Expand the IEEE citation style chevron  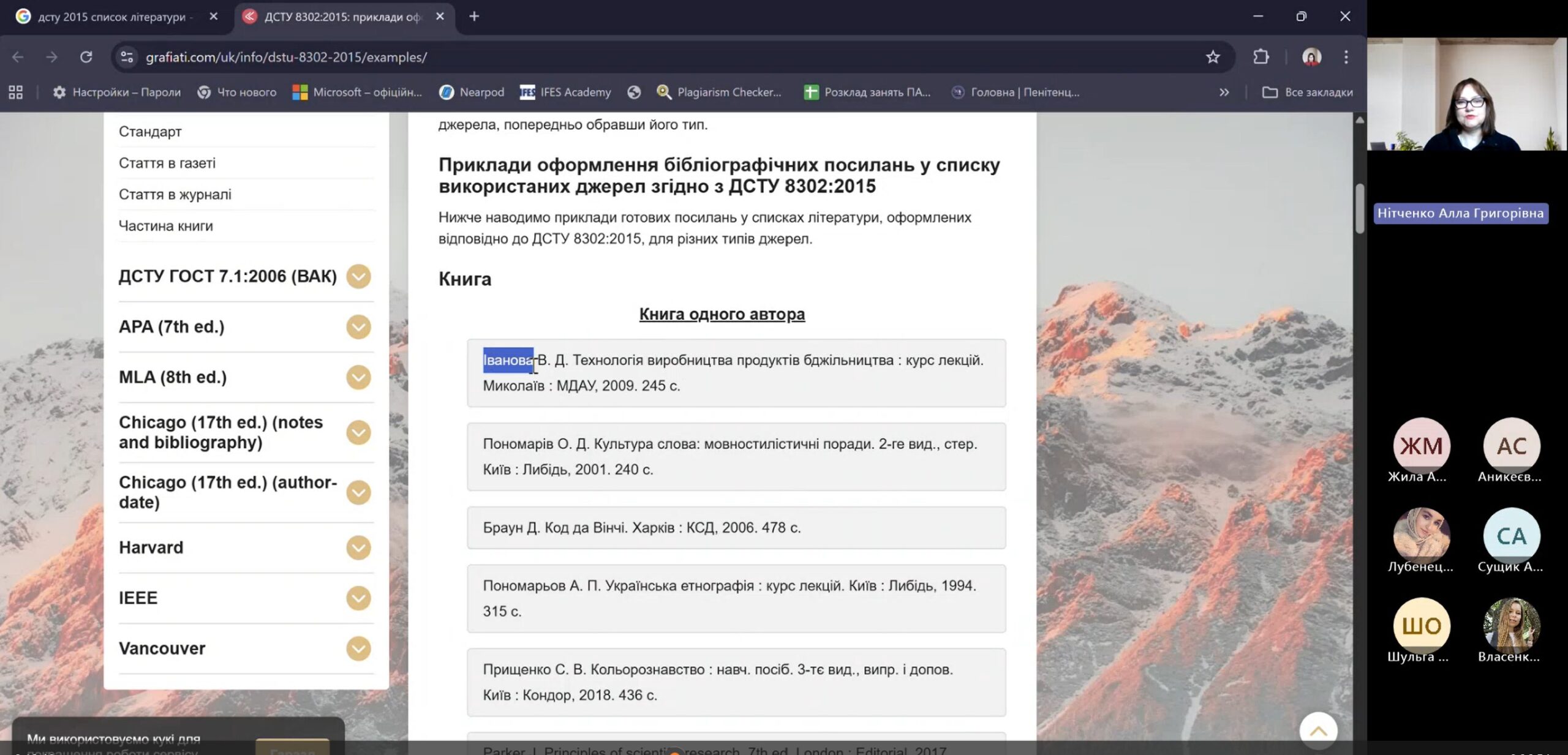(358, 598)
